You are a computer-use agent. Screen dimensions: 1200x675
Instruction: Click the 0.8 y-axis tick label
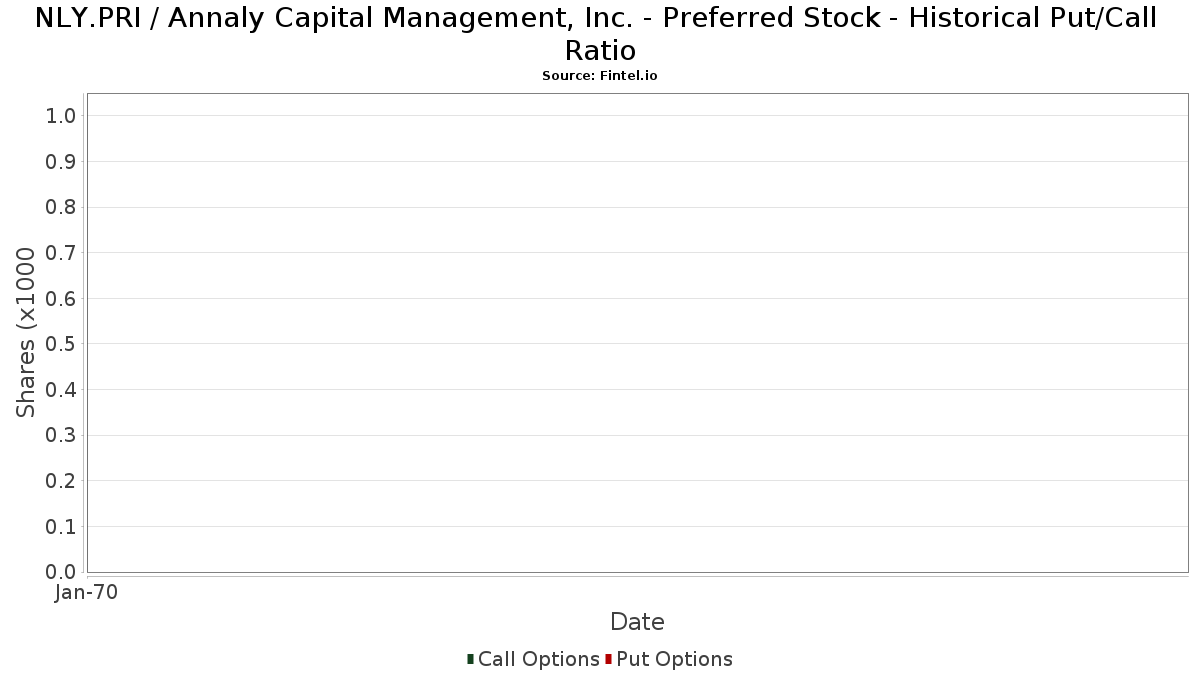tap(61, 207)
